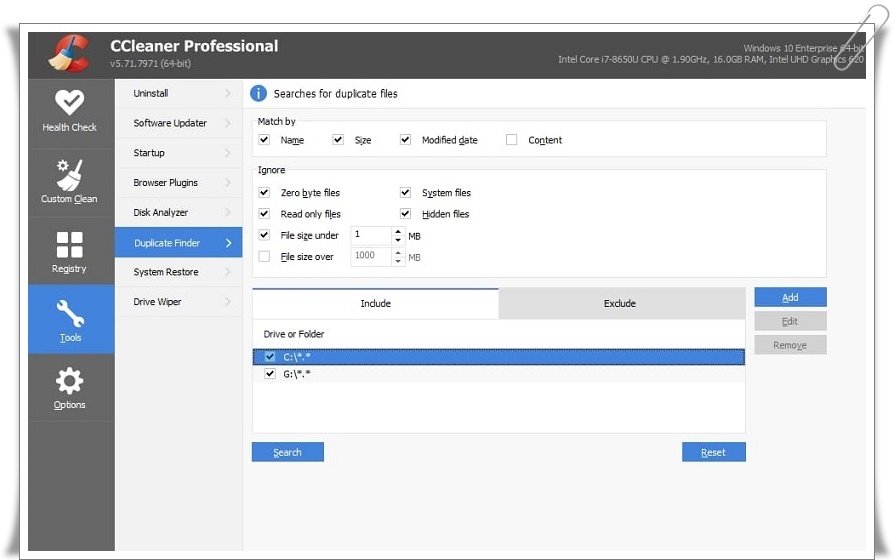Viewport: 894px width, 560px height.
Task: Open the Uninstall tool
Action: click(x=178, y=93)
